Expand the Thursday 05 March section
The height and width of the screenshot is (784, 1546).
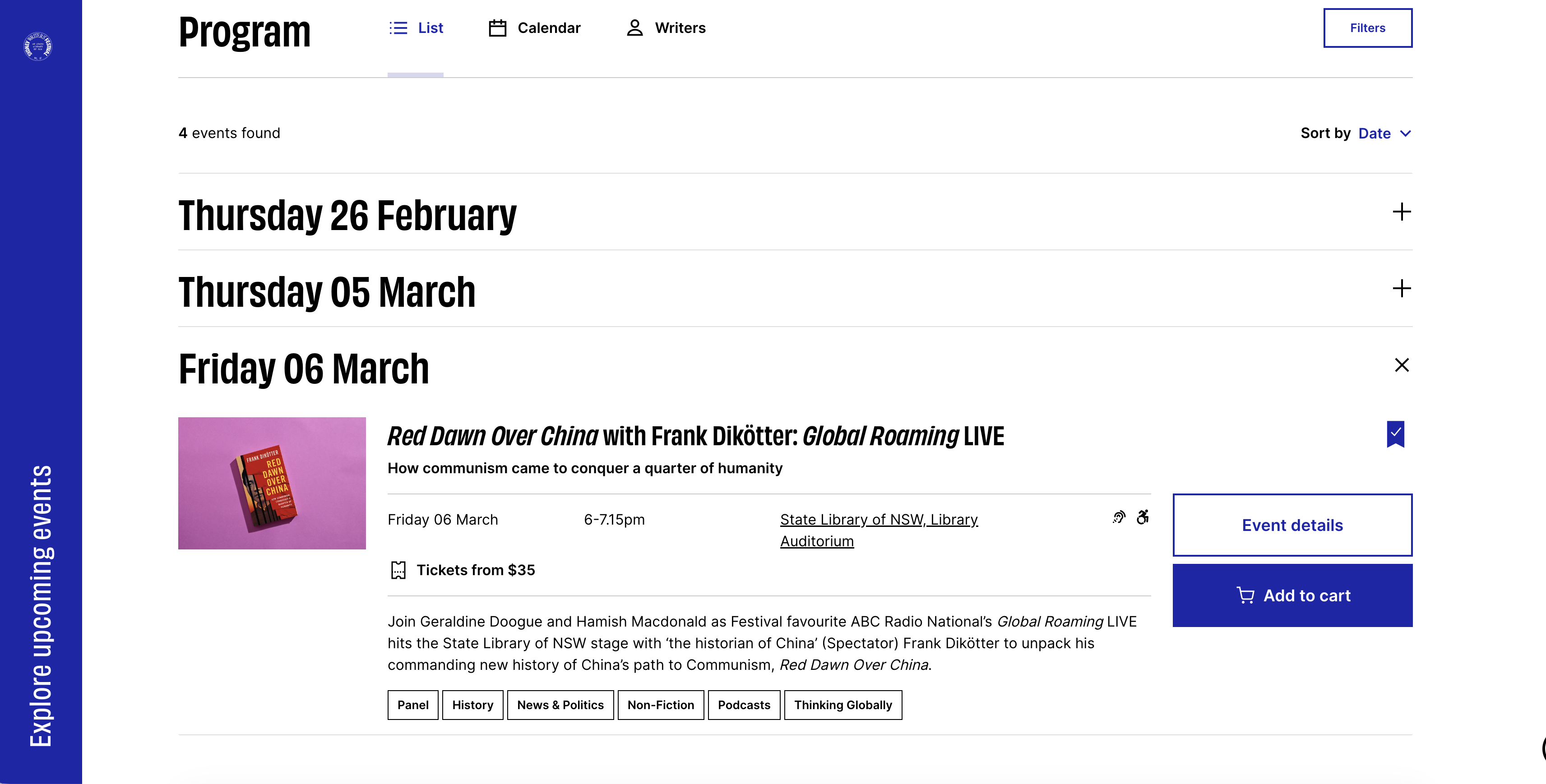click(x=1401, y=289)
